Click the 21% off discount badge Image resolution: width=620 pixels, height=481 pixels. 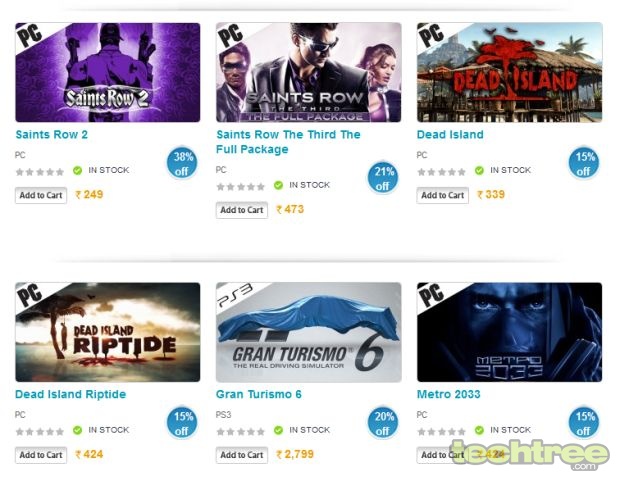[x=383, y=178]
